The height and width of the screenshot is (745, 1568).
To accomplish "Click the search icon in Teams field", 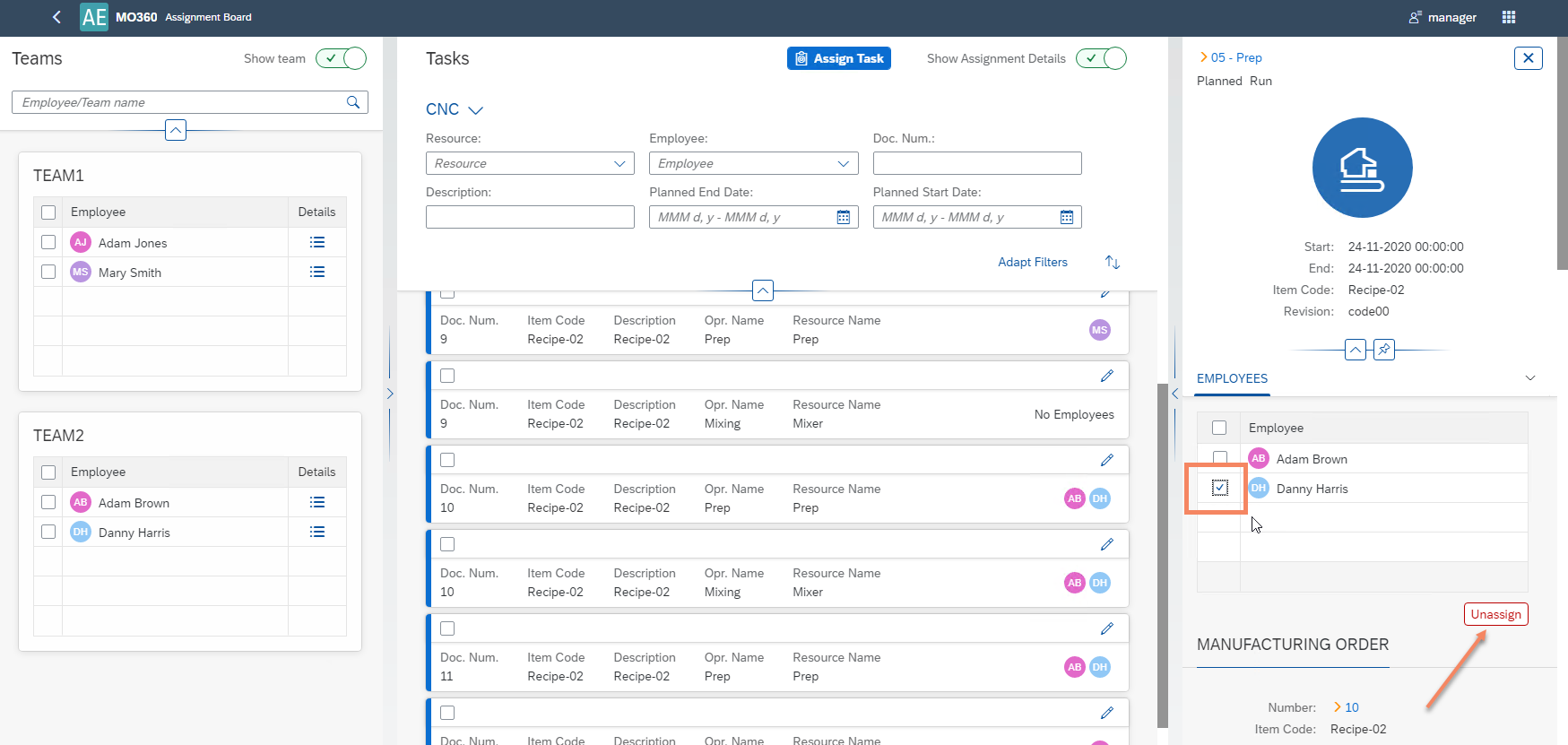I will [x=353, y=102].
